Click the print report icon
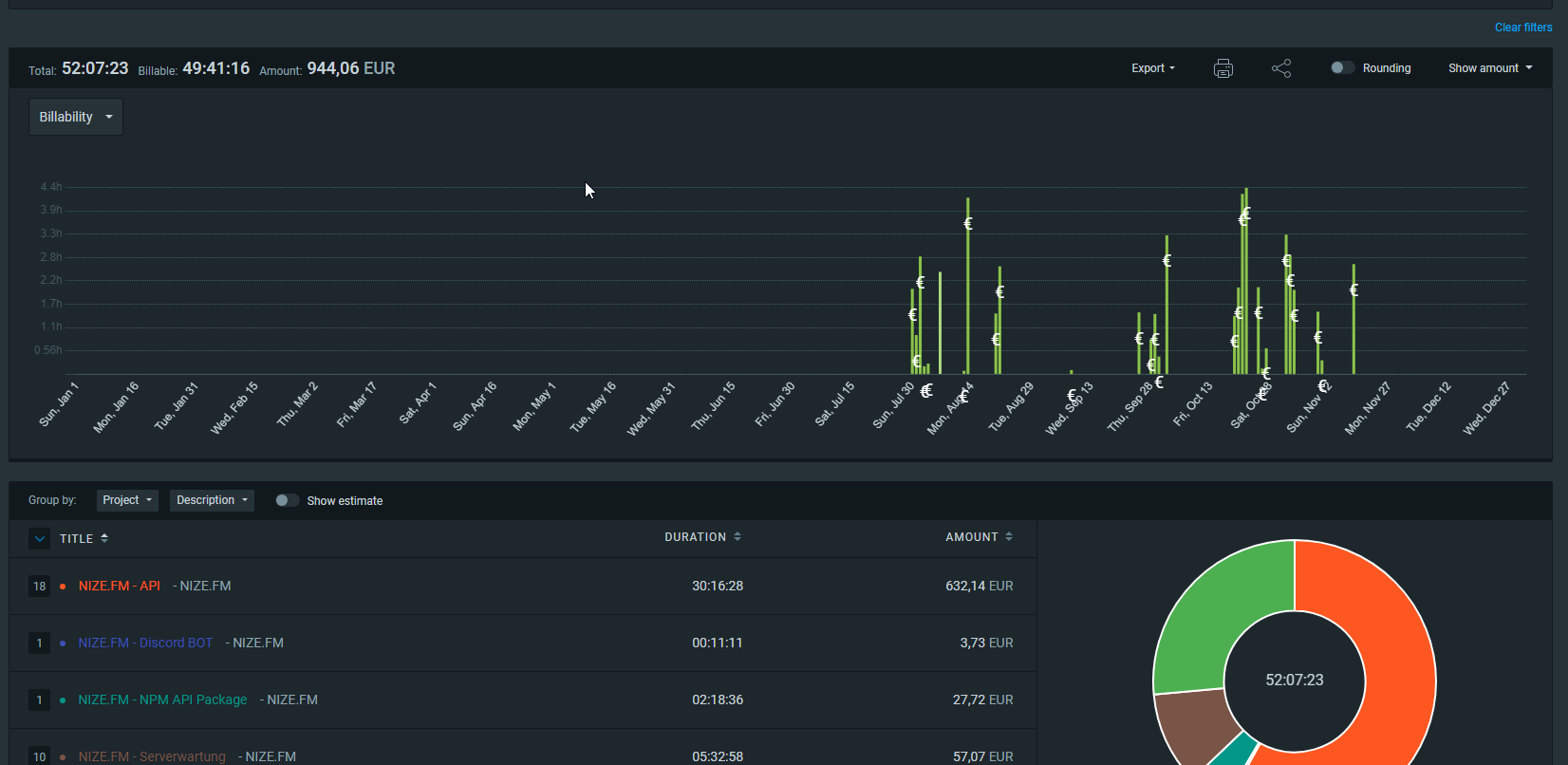Viewport: 1568px width, 765px height. click(1223, 68)
